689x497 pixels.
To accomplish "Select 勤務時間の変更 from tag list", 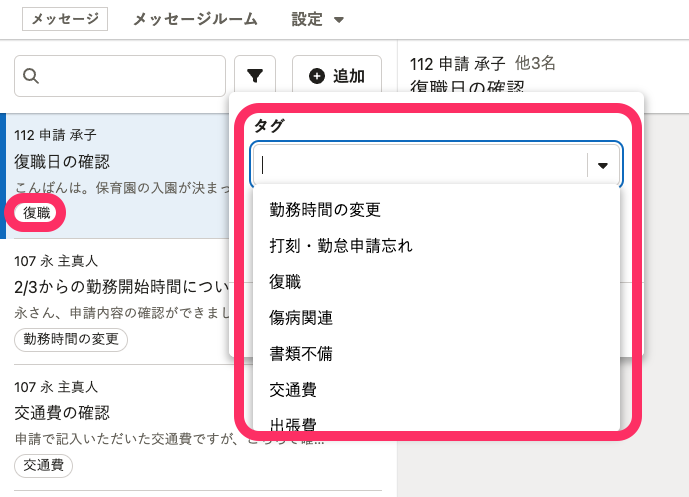I will (325, 210).
